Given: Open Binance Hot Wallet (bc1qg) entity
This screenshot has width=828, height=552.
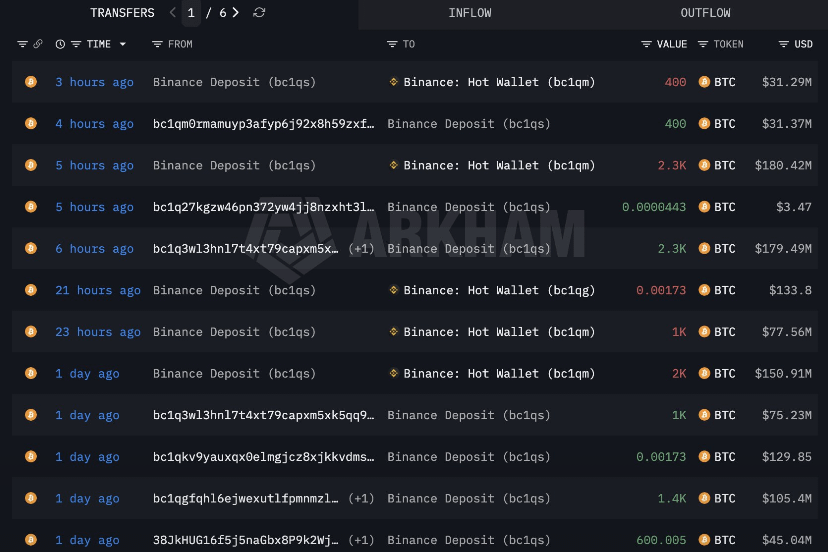Looking at the screenshot, I should [499, 291].
